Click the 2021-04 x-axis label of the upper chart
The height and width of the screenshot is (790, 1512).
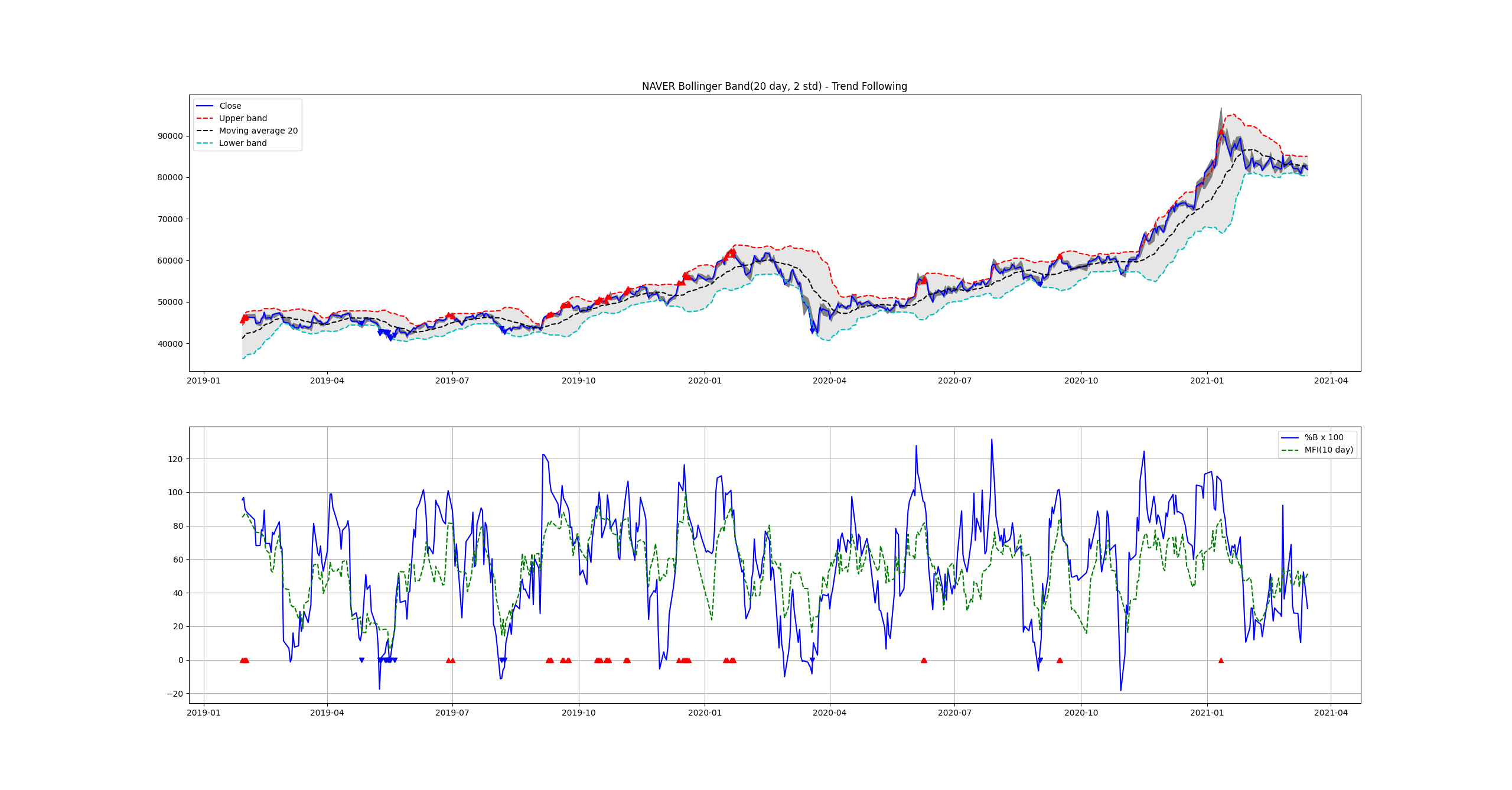pyautogui.click(x=1331, y=381)
